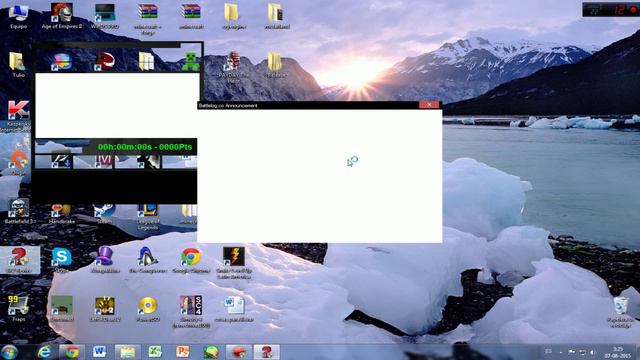Open the green landscape thumbnail shortcut

(x=62, y=308)
